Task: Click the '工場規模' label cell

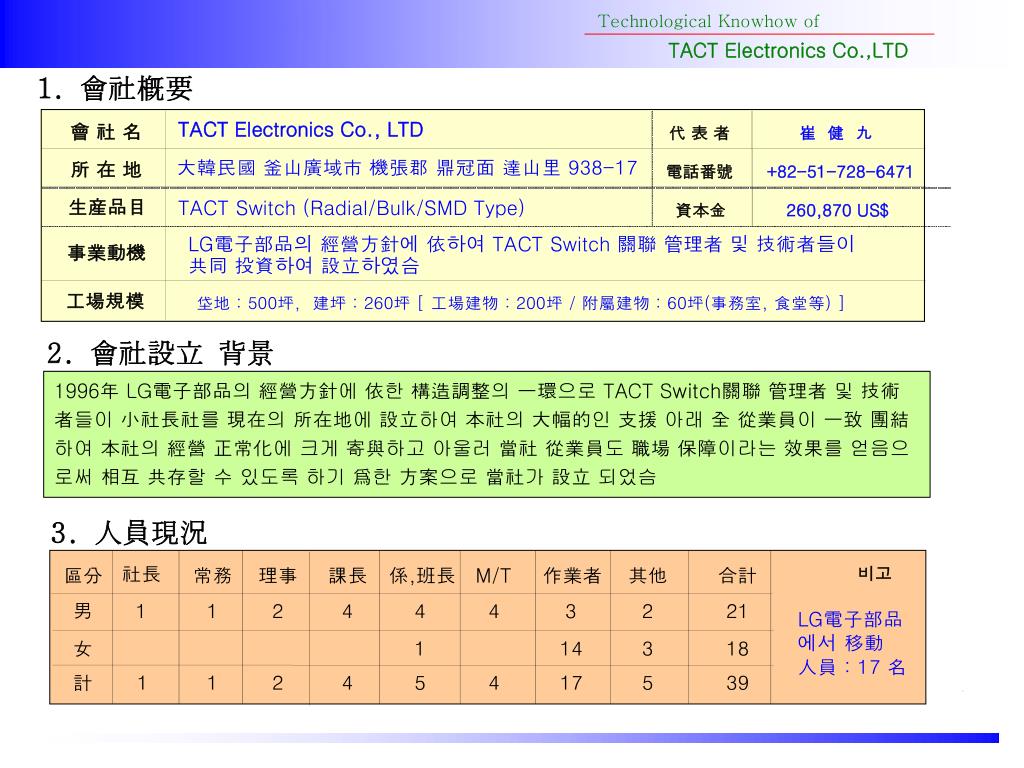Action: pyautogui.click(x=105, y=301)
